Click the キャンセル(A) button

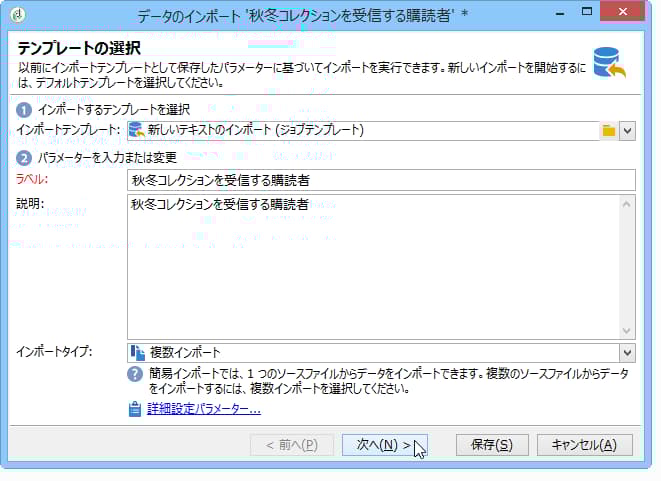coord(584,445)
